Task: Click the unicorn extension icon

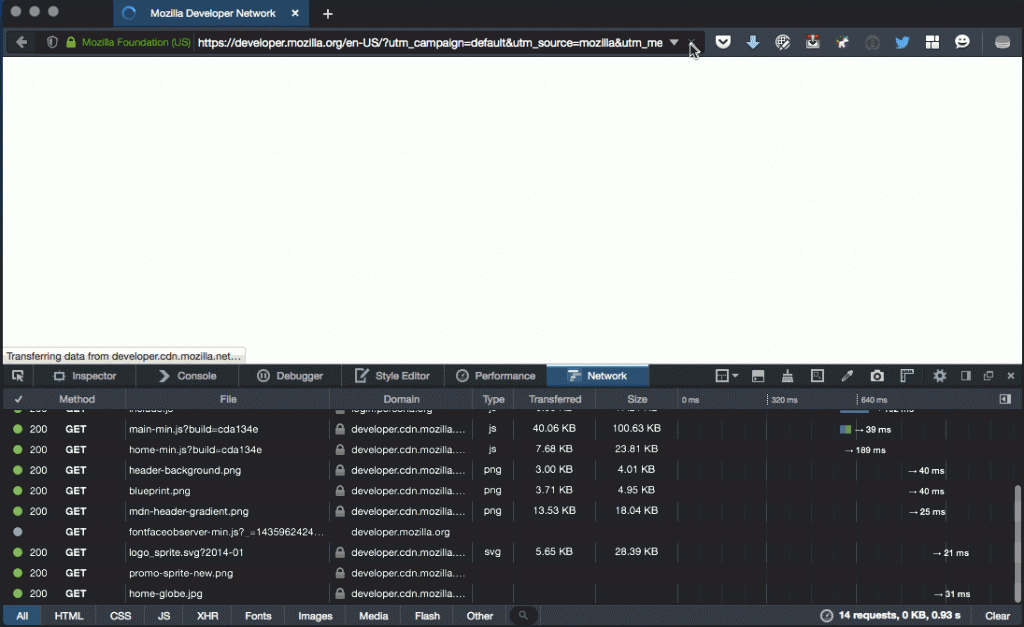Action: pos(842,42)
